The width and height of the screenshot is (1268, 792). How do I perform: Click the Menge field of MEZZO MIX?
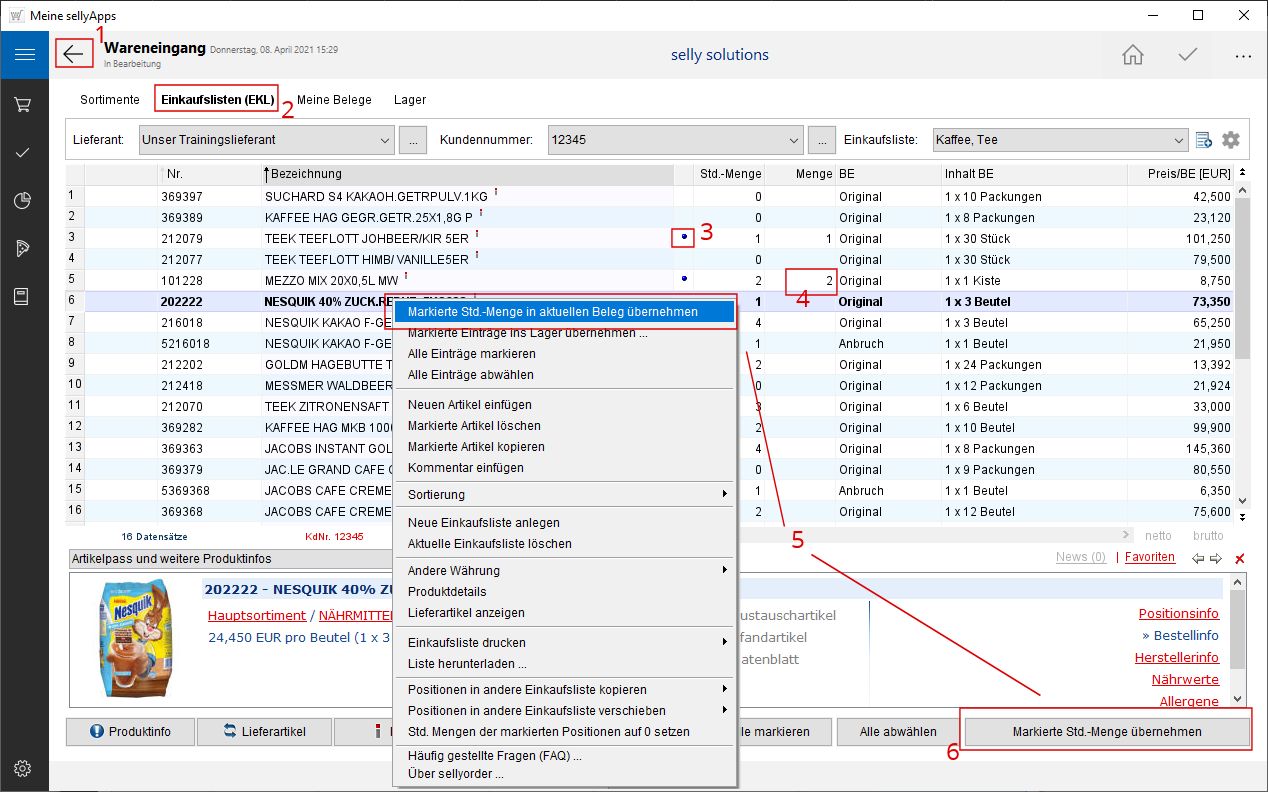(x=810, y=281)
